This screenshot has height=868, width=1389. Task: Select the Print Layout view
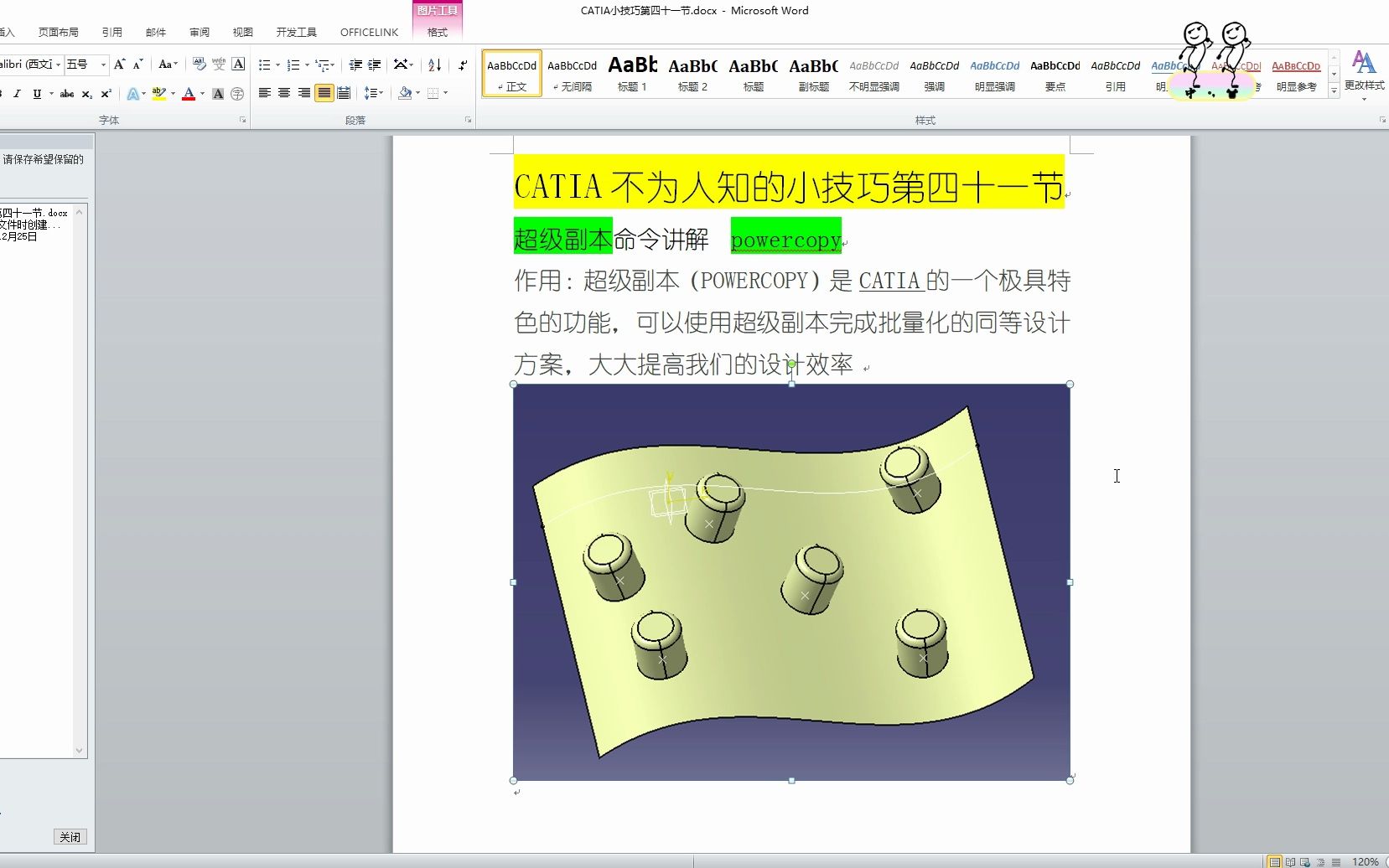[x=1274, y=861]
